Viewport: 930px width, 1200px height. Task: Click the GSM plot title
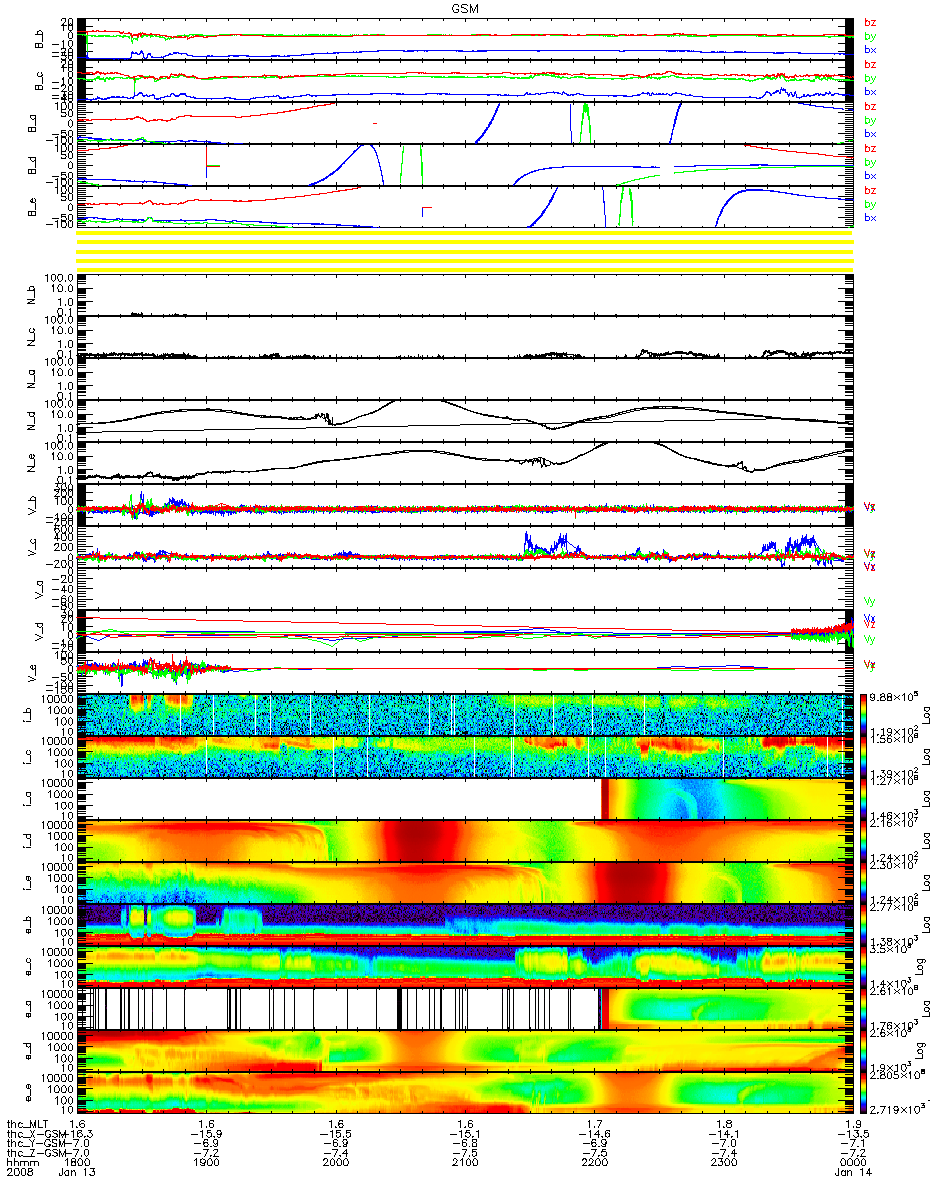click(x=465, y=8)
